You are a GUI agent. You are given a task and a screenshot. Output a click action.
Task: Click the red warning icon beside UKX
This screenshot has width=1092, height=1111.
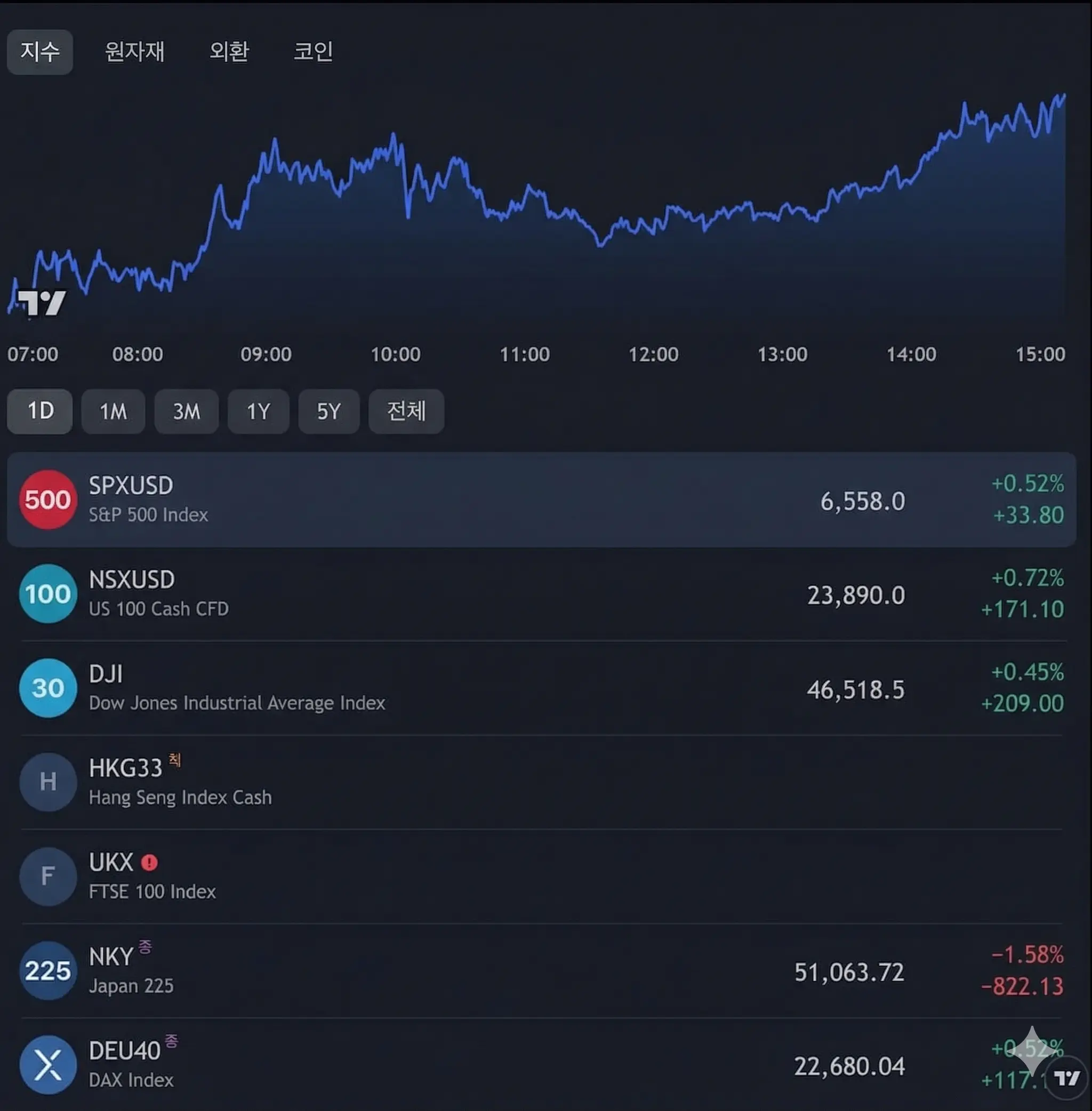click(x=149, y=863)
